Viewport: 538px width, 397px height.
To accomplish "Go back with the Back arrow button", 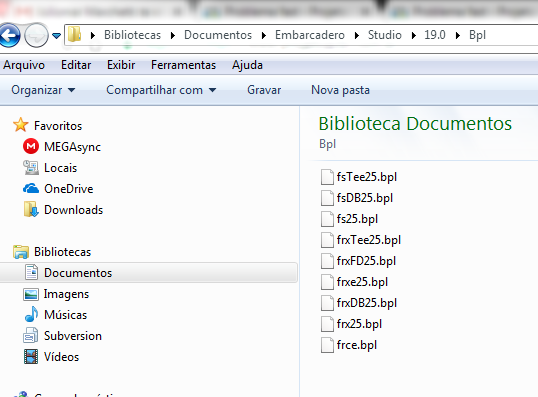I will tap(9, 35).
